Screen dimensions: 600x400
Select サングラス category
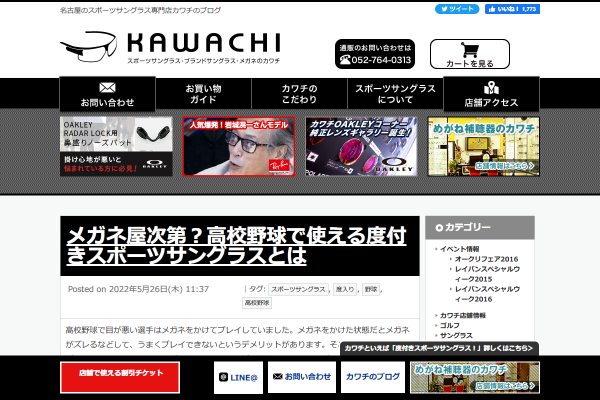[456, 335]
